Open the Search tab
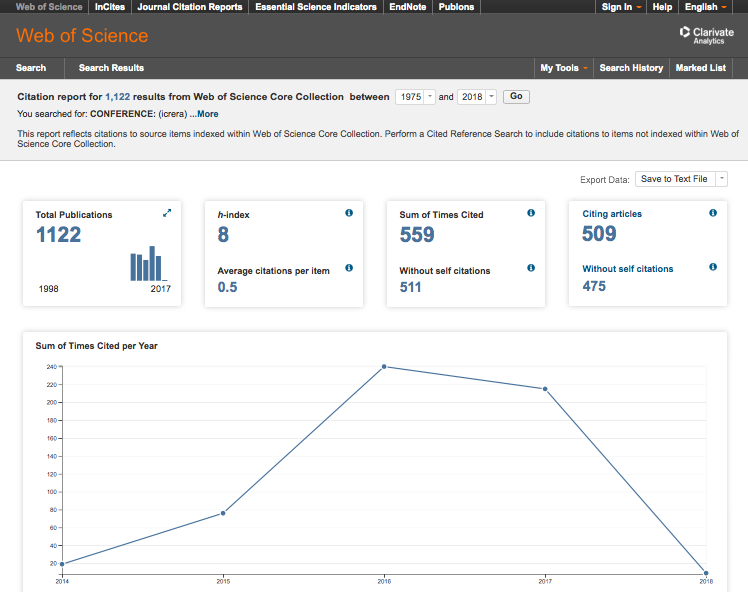Screen dimensions: 748x592 point(31,68)
